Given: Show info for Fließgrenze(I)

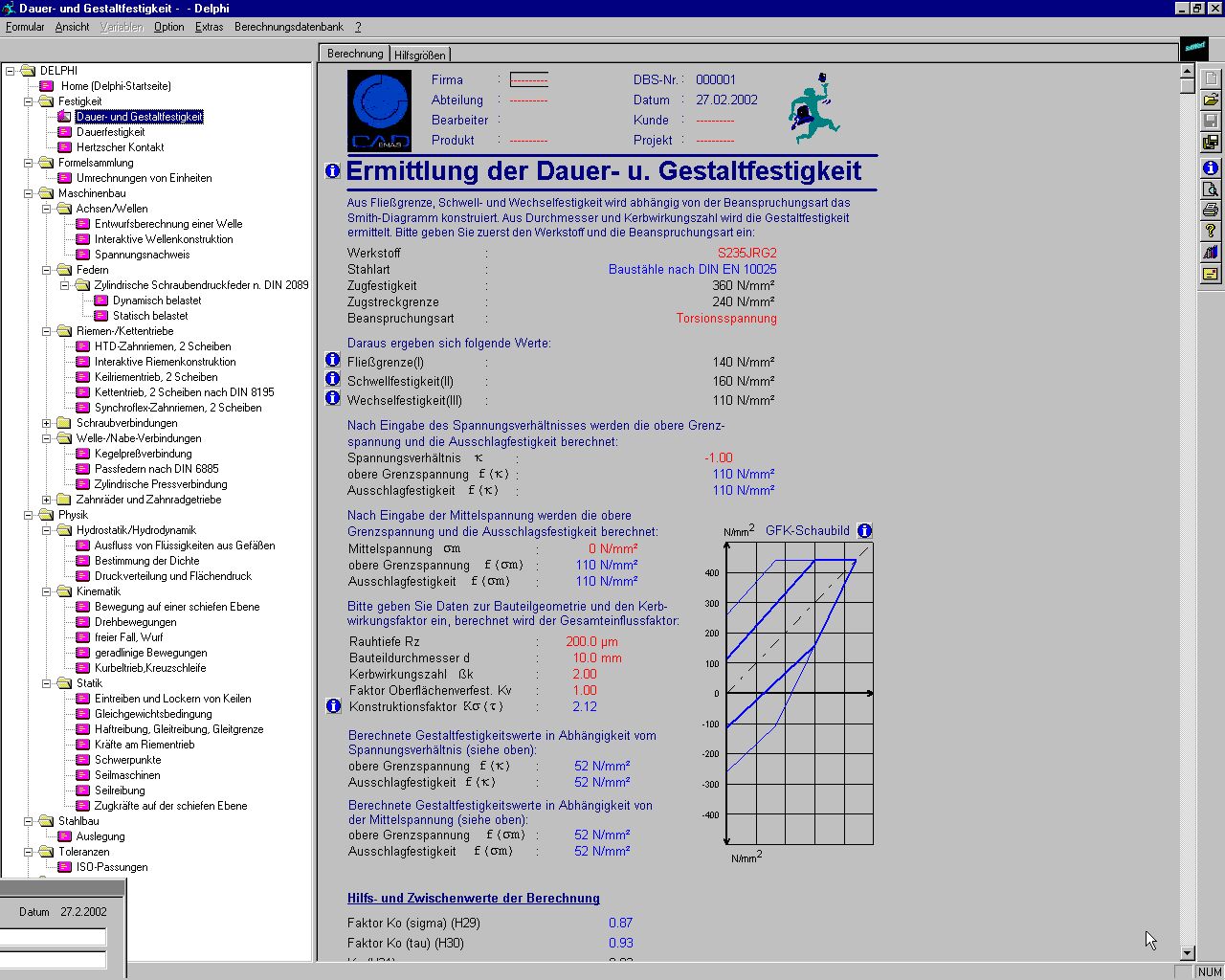Looking at the screenshot, I should 332,360.
